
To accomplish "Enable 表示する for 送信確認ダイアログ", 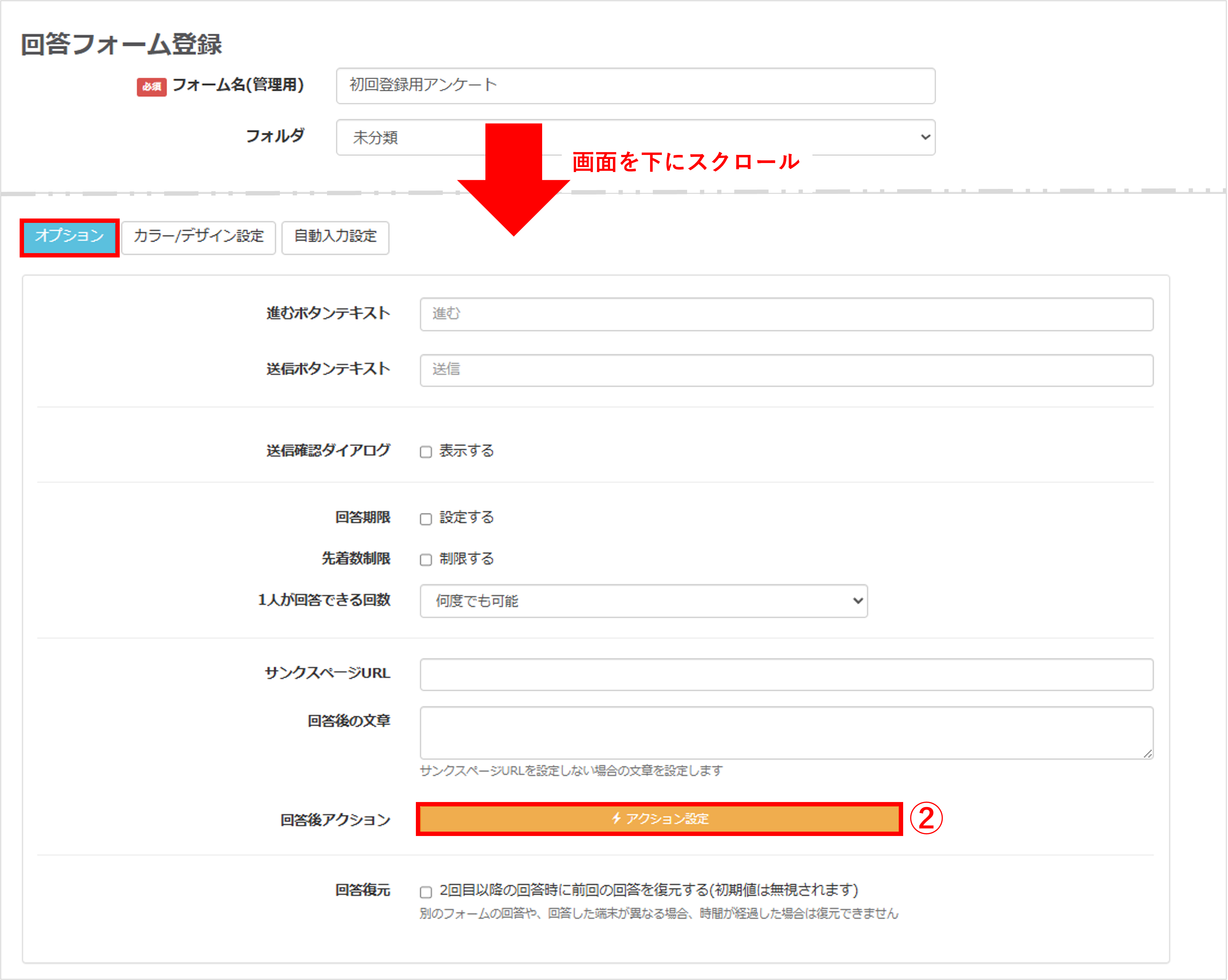I will [x=426, y=452].
